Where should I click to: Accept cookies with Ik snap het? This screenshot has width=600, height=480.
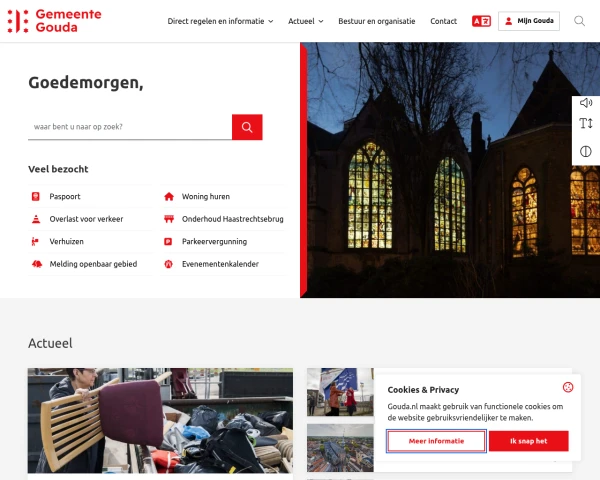[x=528, y=441]
